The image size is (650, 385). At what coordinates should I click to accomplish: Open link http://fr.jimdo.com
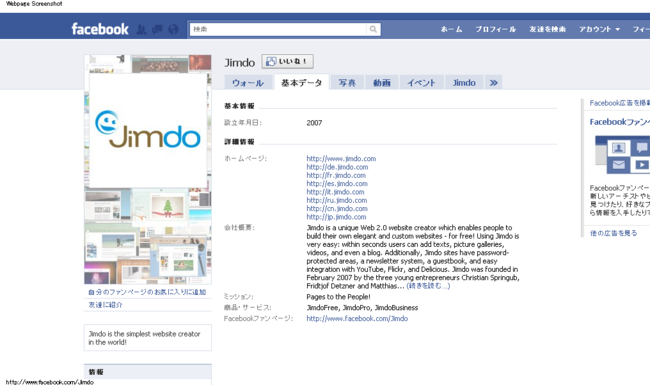pyautogui.click(x=336, y=175)
